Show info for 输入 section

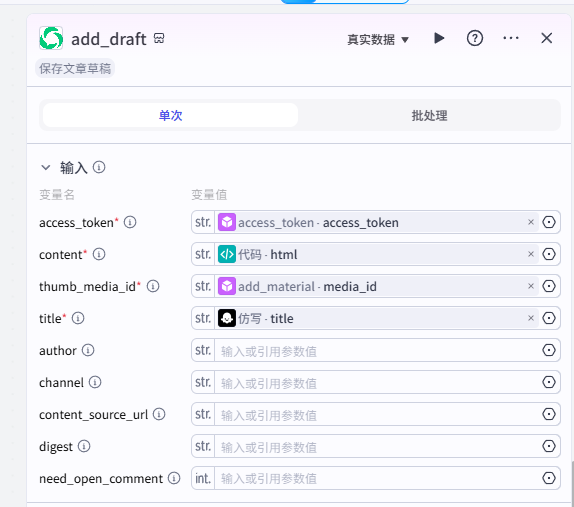[99, 167]
